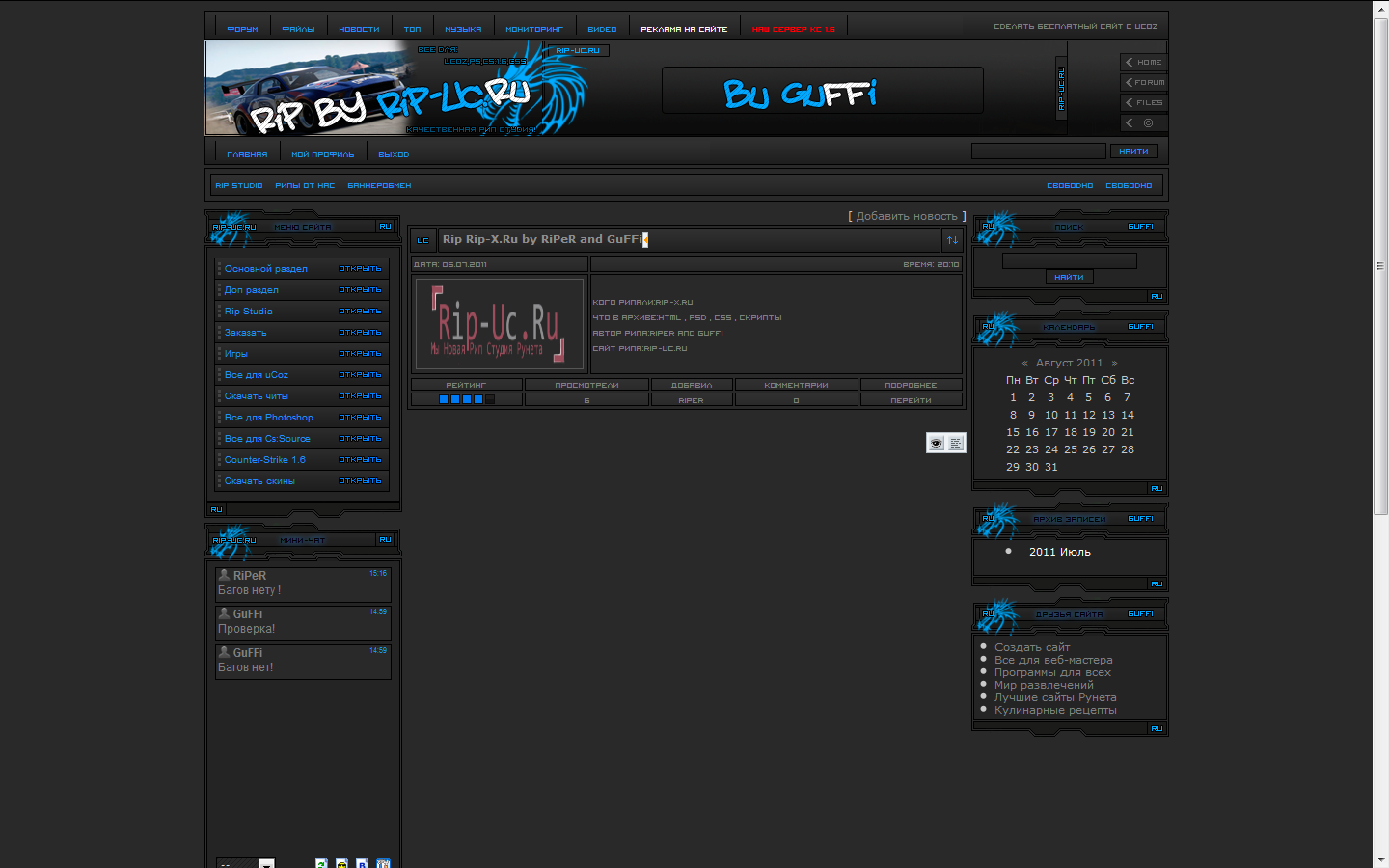Open 'Мониторинг' in the top navigation

click(533, 29)
